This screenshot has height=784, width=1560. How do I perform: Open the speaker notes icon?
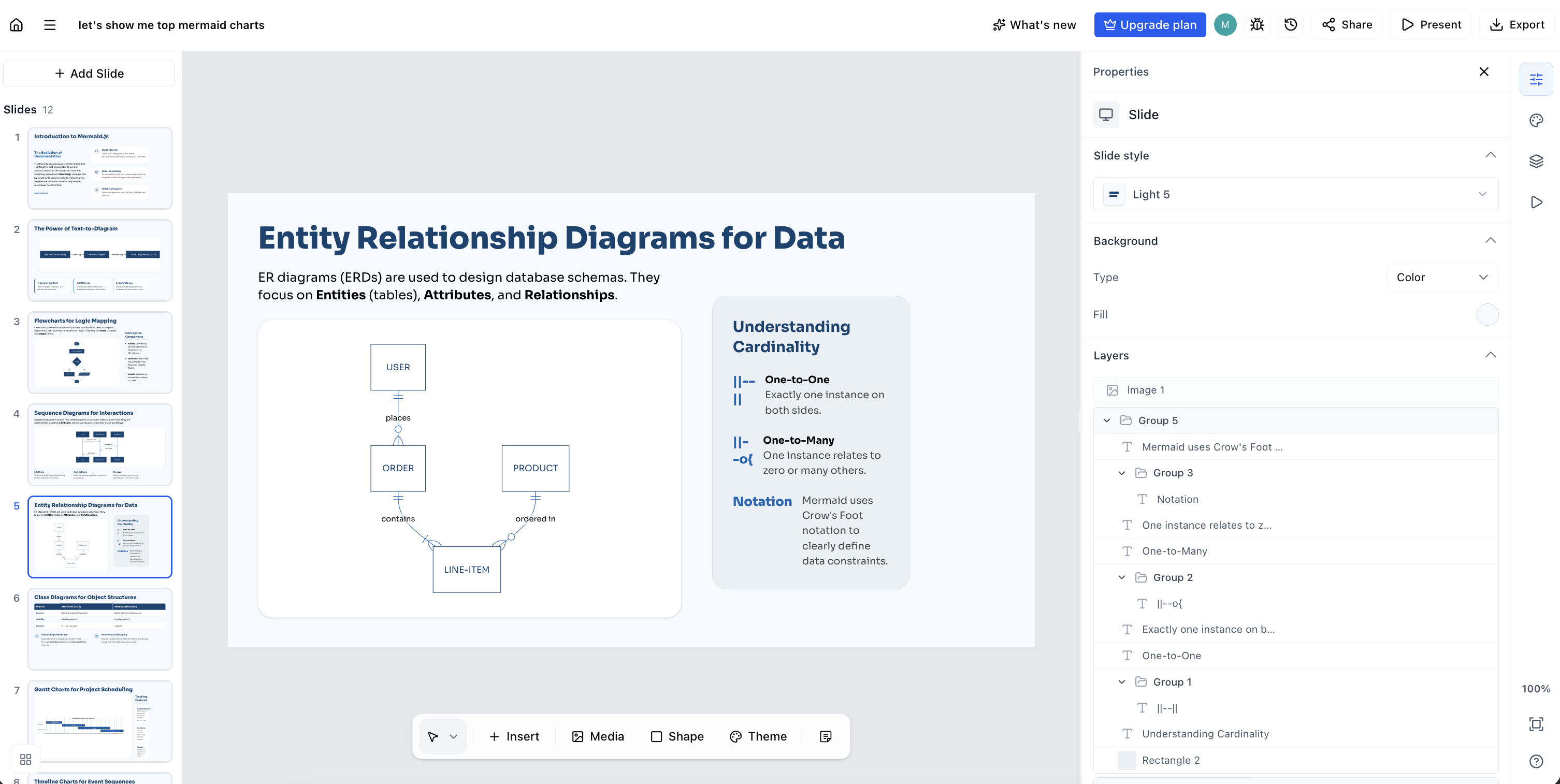click(x=826, y=736)
